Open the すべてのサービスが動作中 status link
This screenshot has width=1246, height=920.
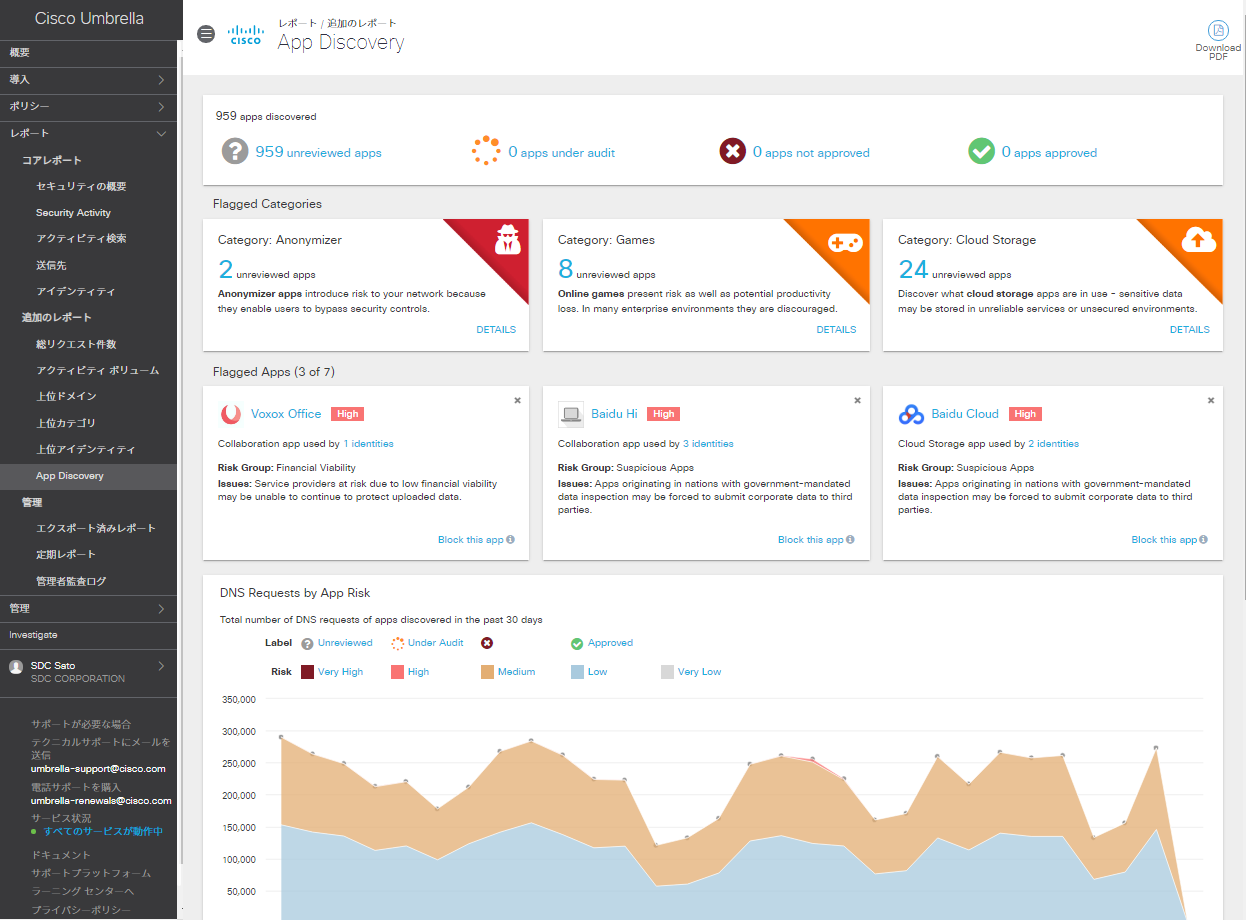[x=103, y=831]
